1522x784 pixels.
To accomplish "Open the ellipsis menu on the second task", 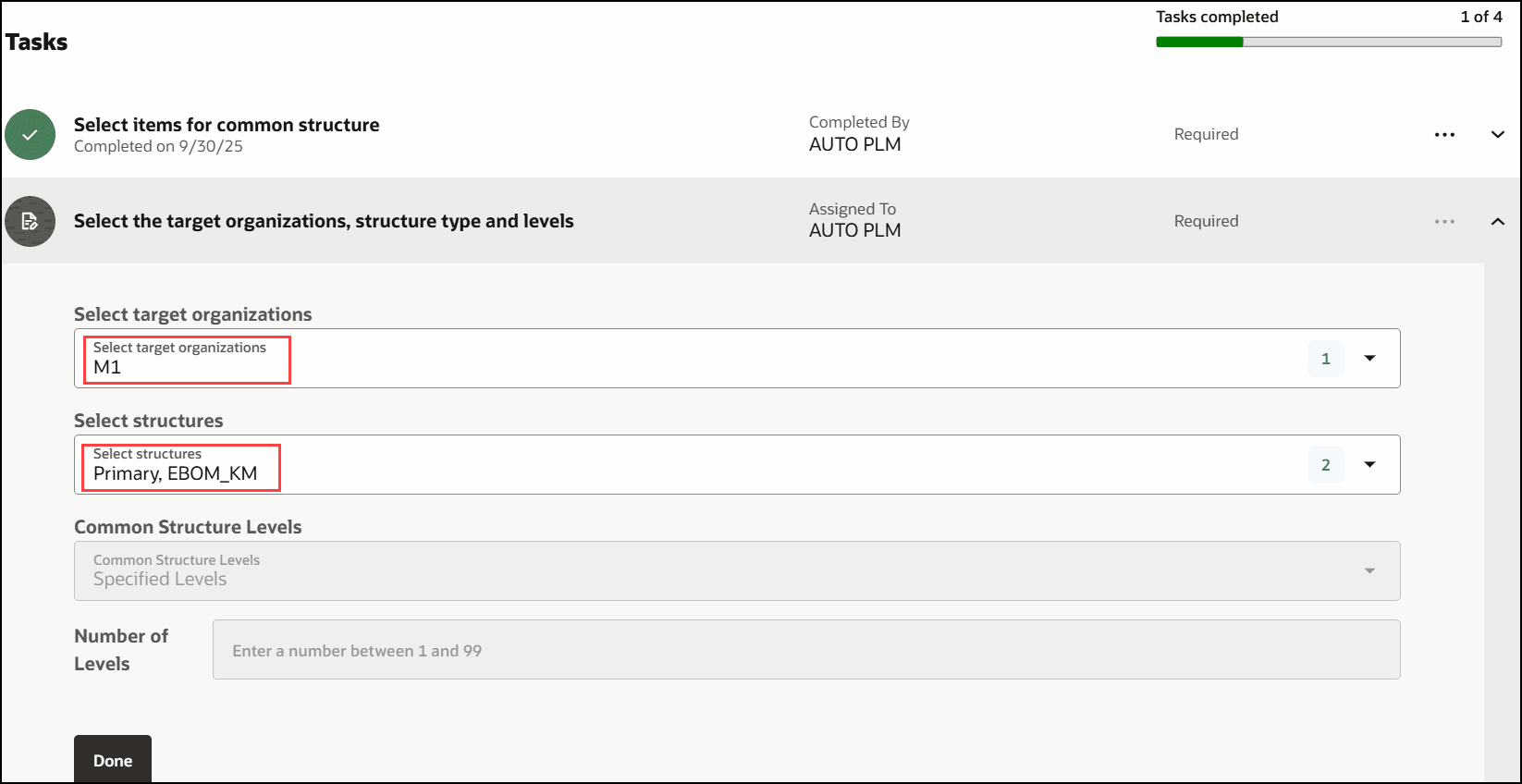I will 1444,221.
